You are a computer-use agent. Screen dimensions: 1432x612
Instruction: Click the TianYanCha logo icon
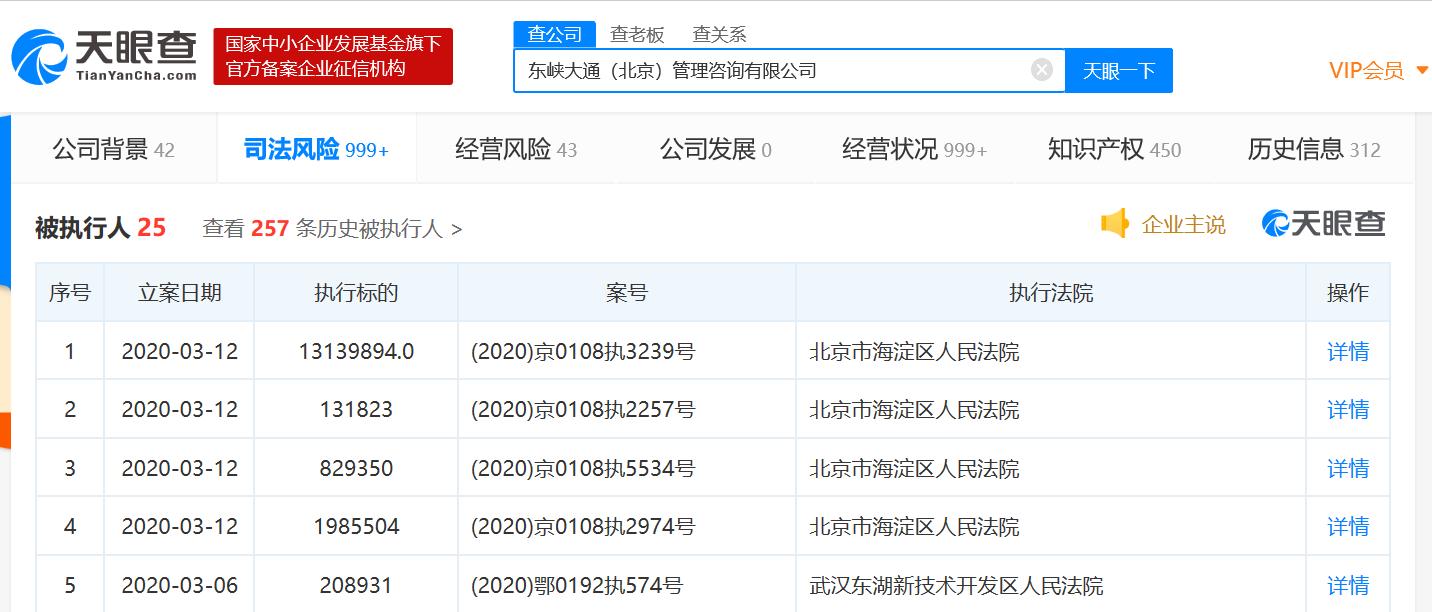40,57
